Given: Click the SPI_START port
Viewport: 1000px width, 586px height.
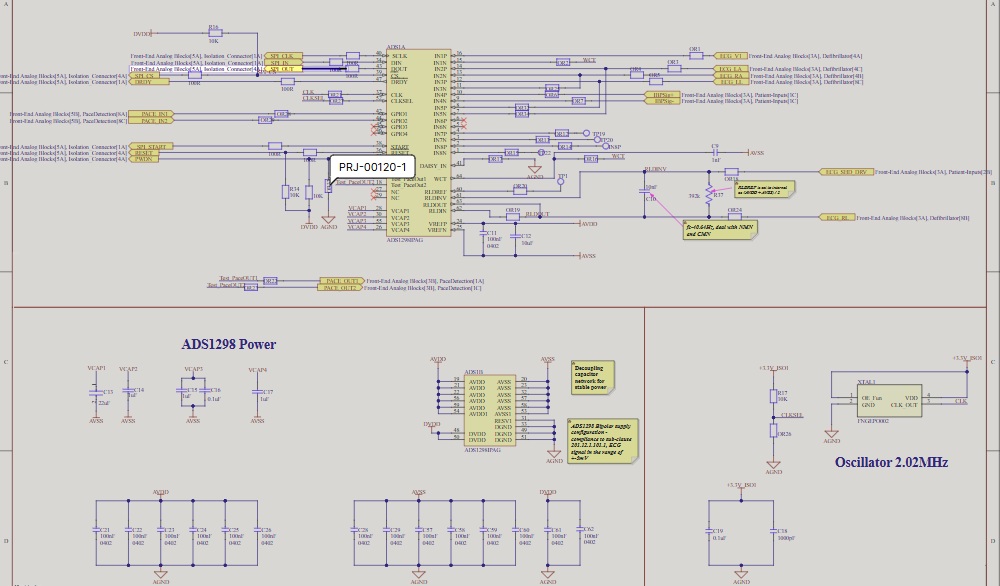Looking at the screenshot, I should [x=151, y=147].
